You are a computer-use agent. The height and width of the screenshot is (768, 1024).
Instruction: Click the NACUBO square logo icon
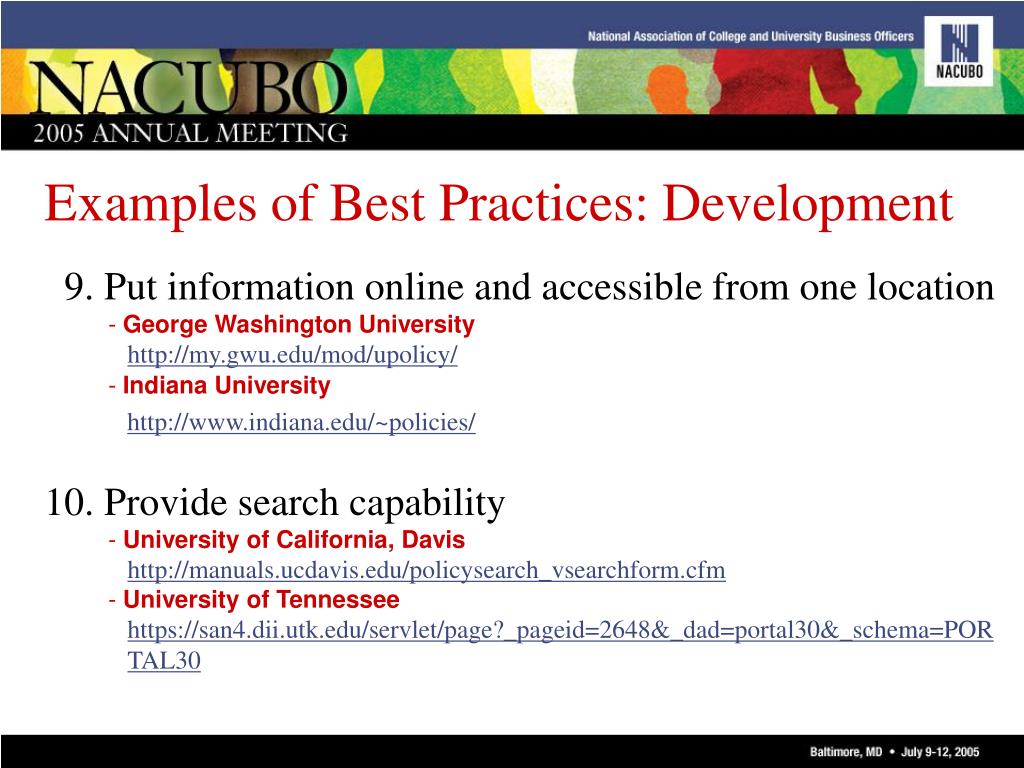point(959,50)
